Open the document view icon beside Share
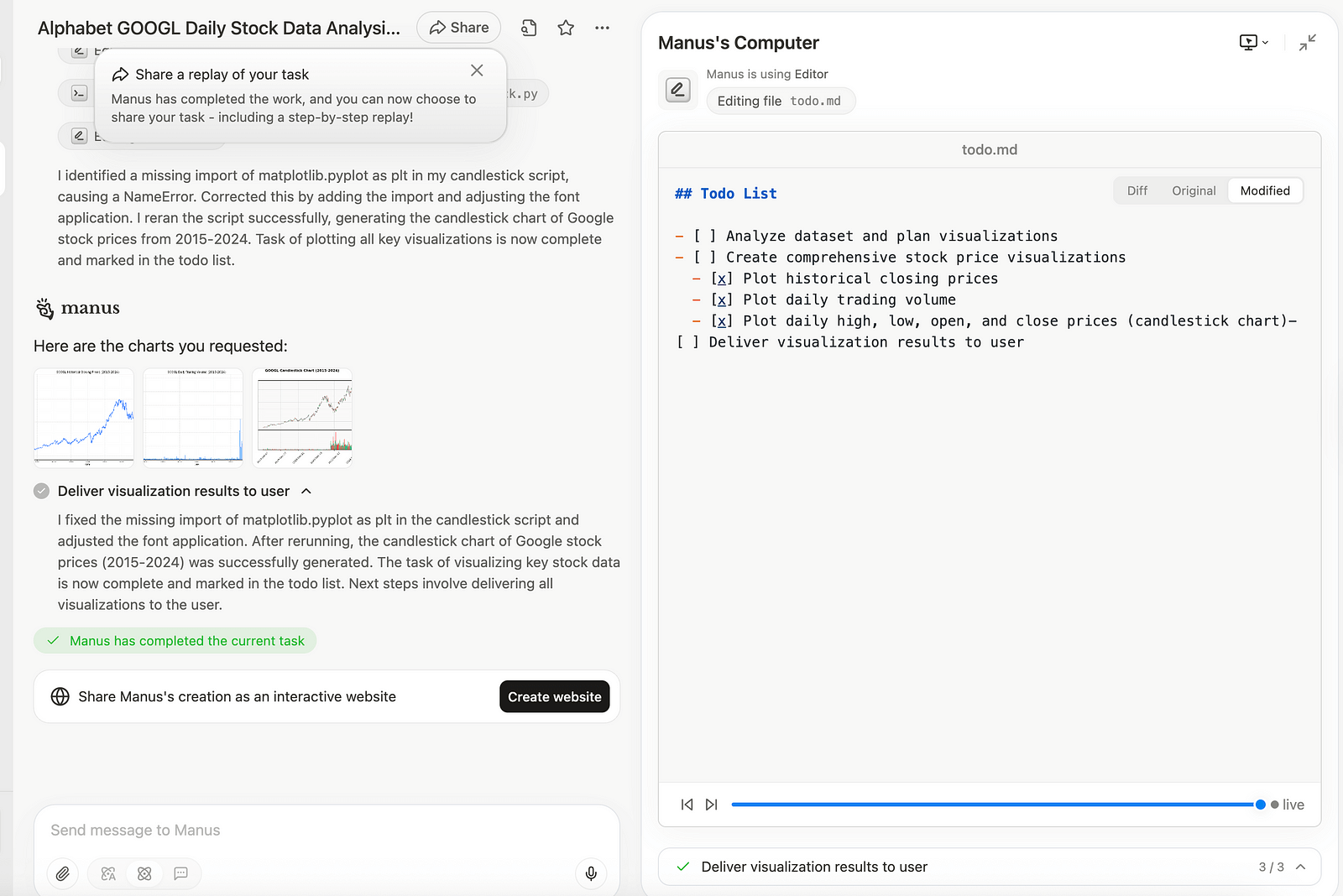 529,28
